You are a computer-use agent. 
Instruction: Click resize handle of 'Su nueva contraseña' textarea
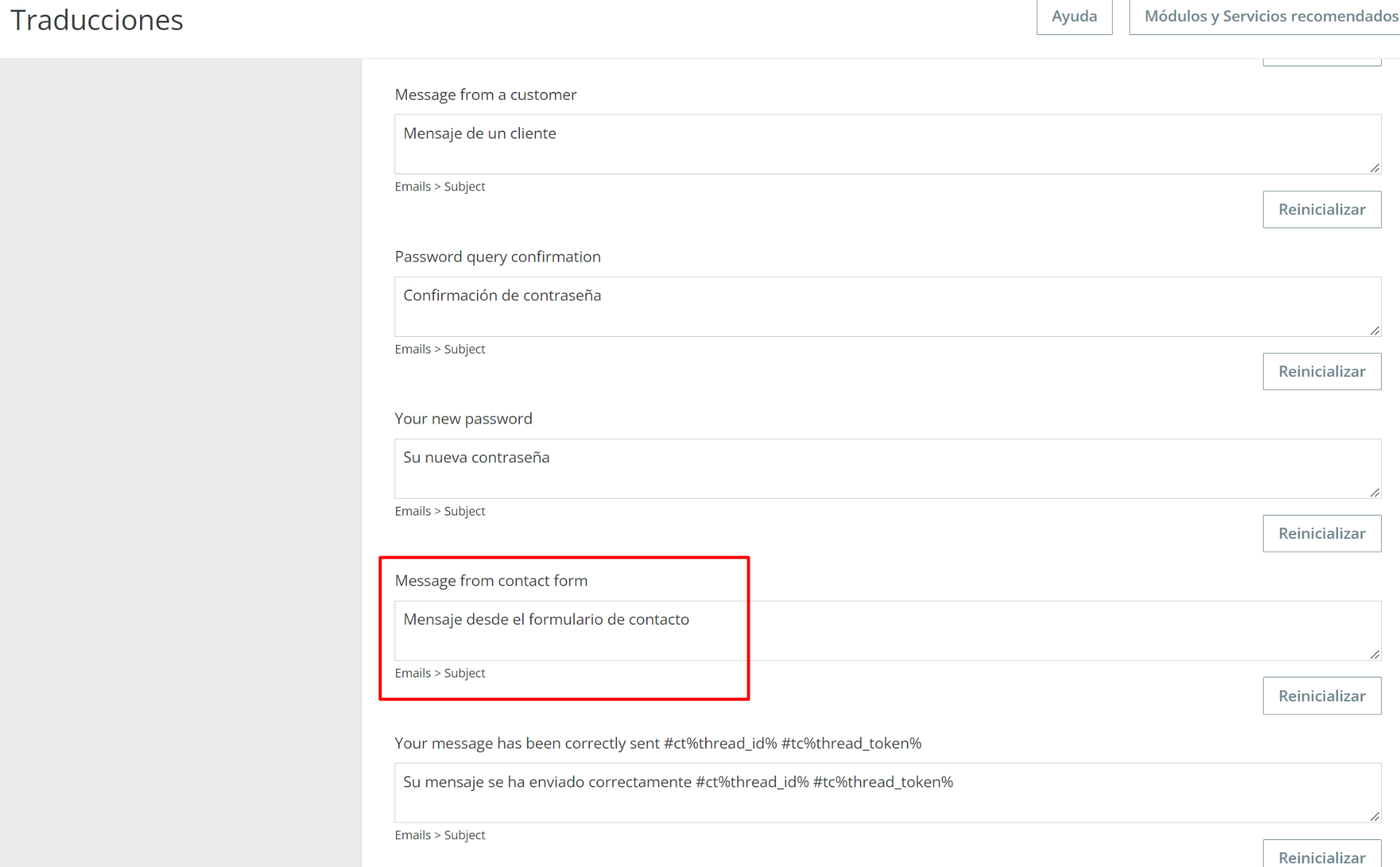click(1374, 492)
